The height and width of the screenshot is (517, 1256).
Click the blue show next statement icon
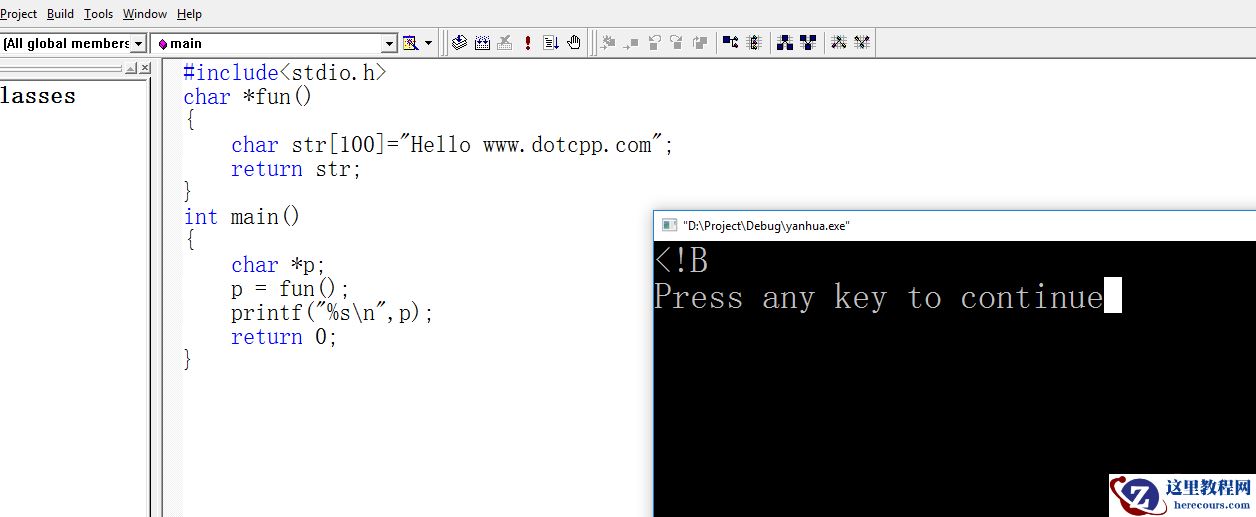[731, 43]
